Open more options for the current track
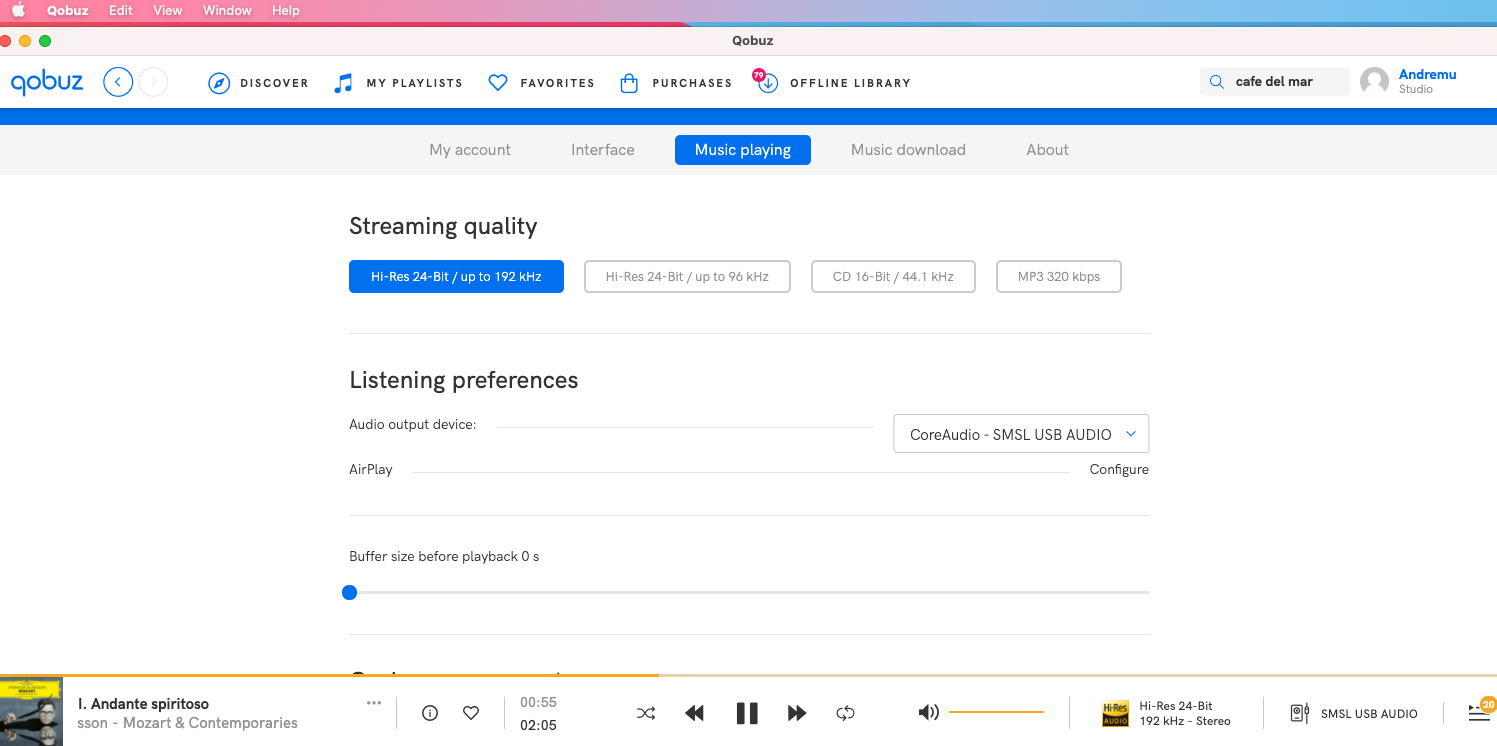The image size is (1497, 746). tap(374, 702)
